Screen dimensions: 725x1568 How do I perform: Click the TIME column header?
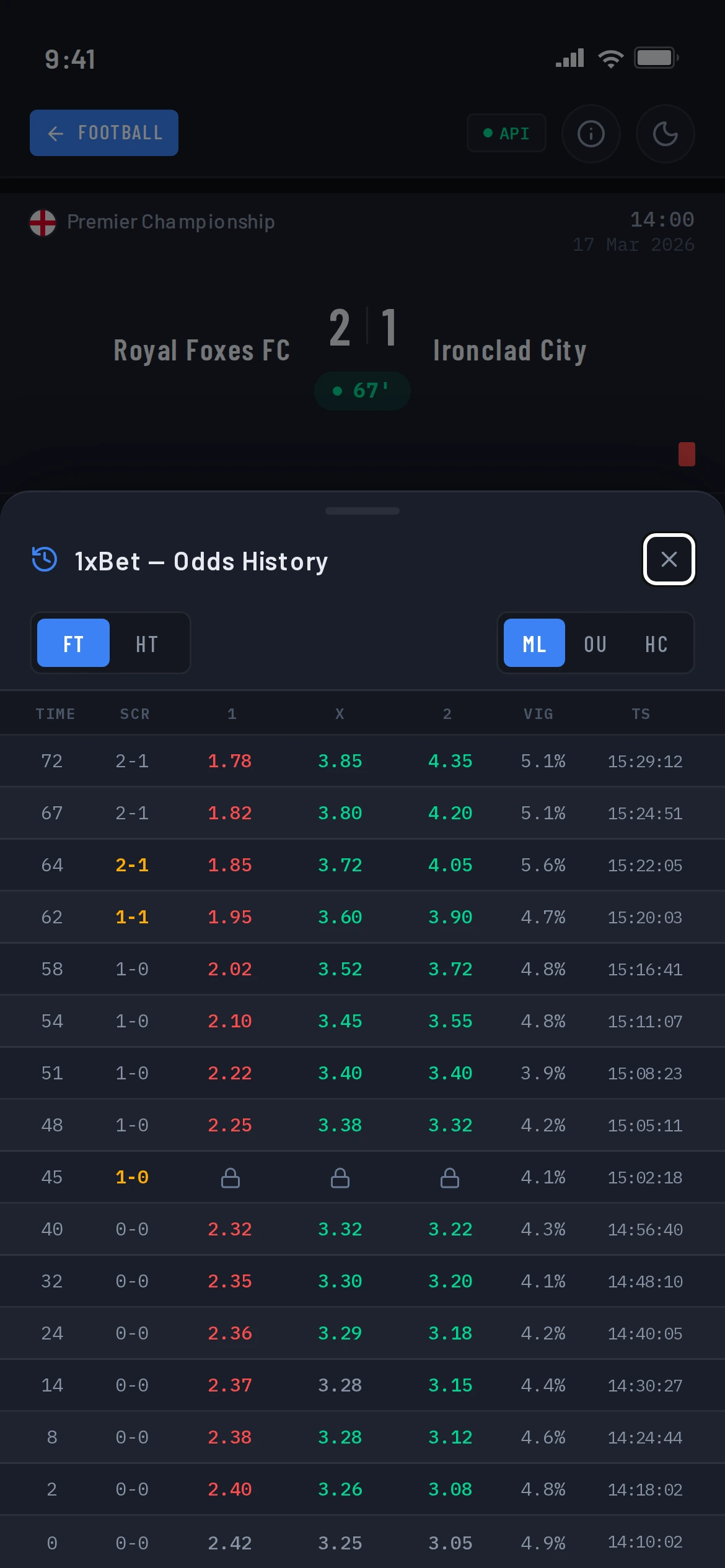click(x=55, y=714)
